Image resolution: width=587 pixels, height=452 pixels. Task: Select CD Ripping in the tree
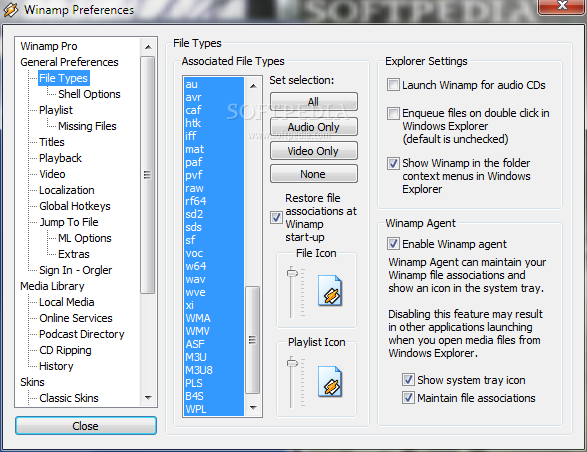(x=65, y=350)
